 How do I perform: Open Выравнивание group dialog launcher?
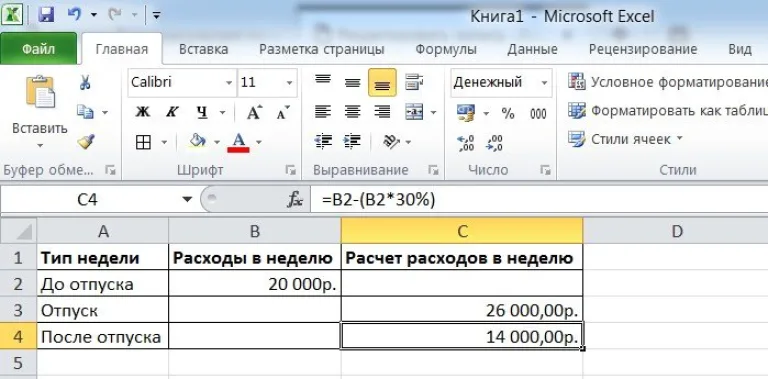pyautogui.click(x=433, y=170)
